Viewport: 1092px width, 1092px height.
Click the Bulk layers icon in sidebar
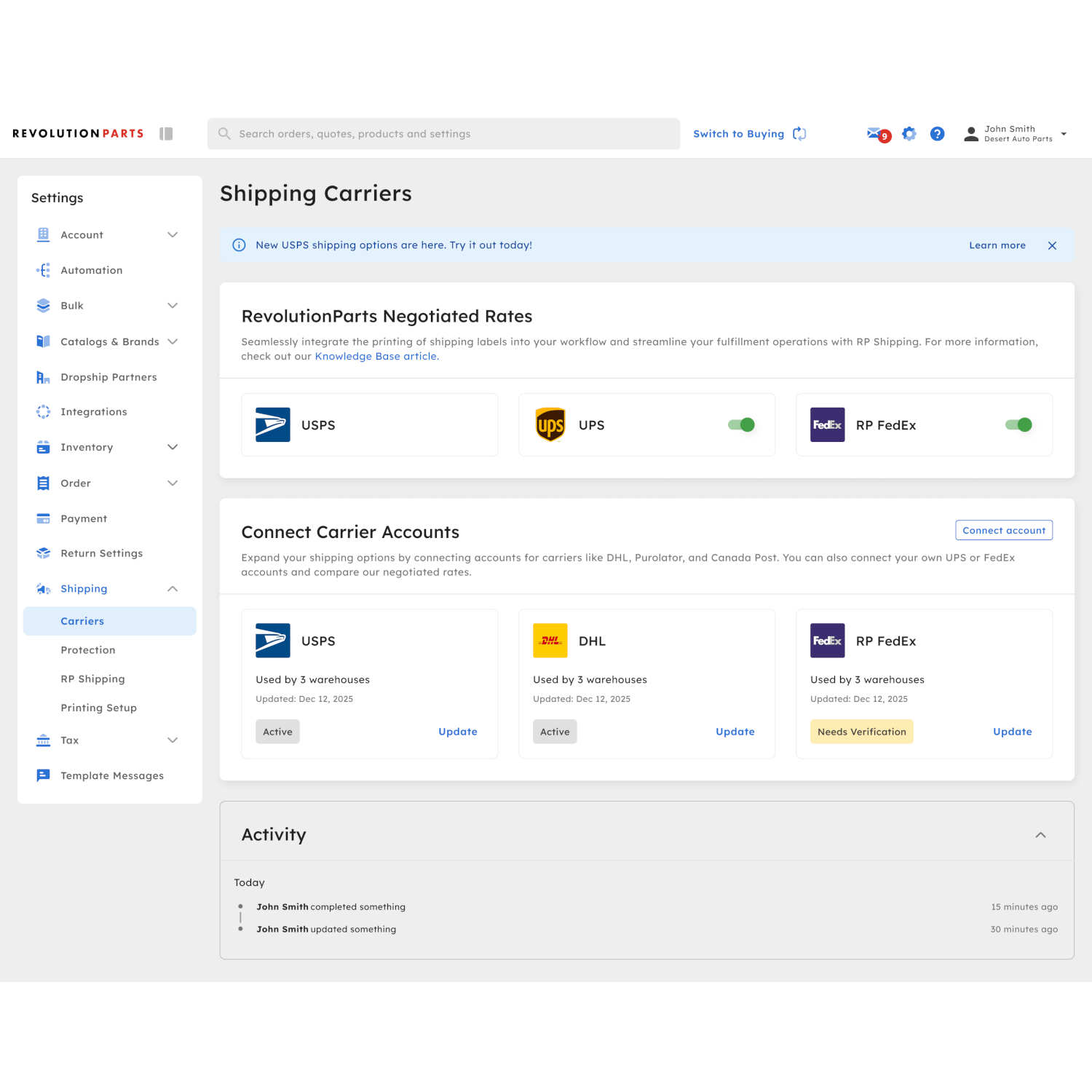point(43,306)
